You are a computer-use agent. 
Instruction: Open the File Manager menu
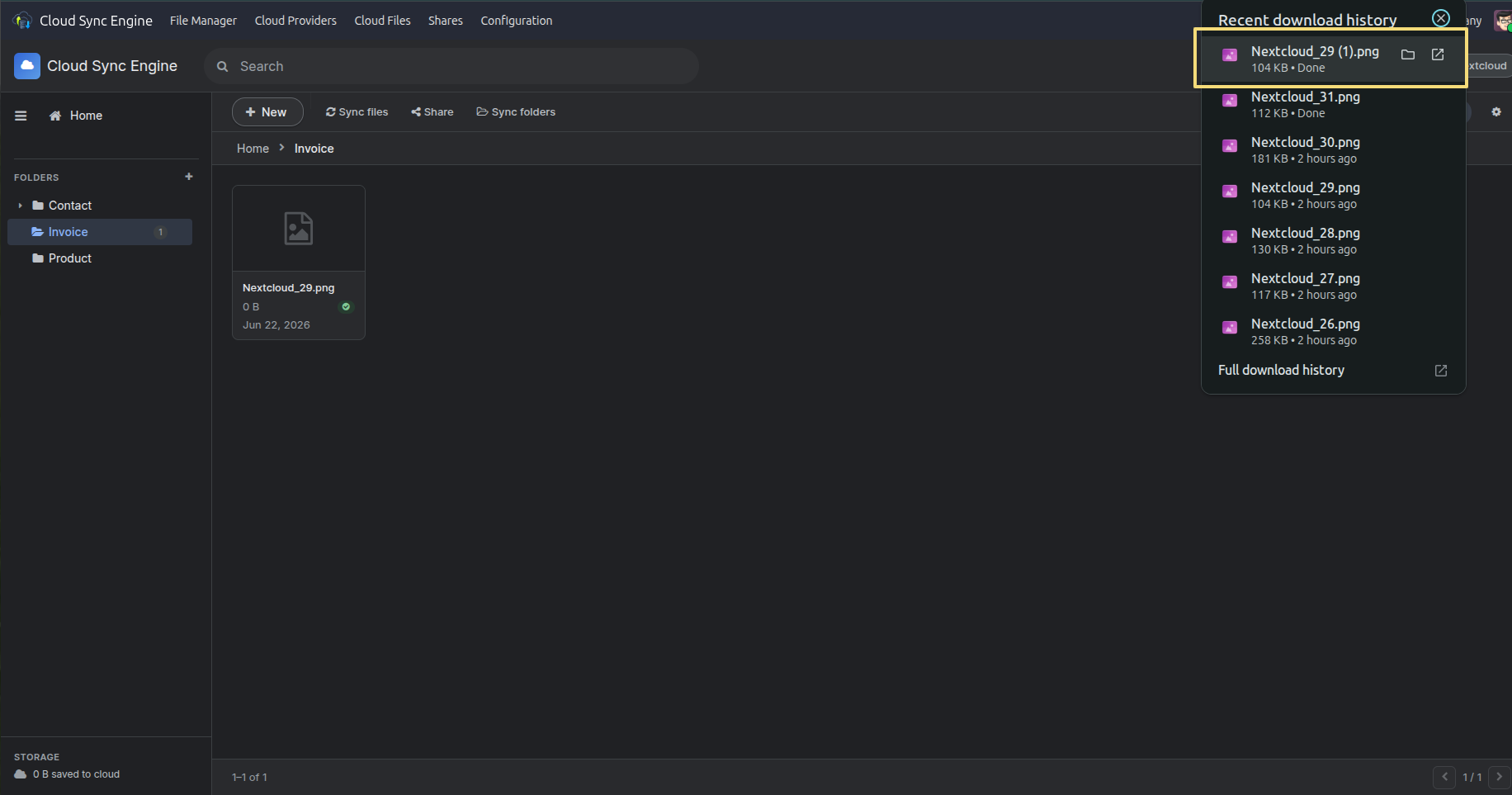tap(203, 21)
